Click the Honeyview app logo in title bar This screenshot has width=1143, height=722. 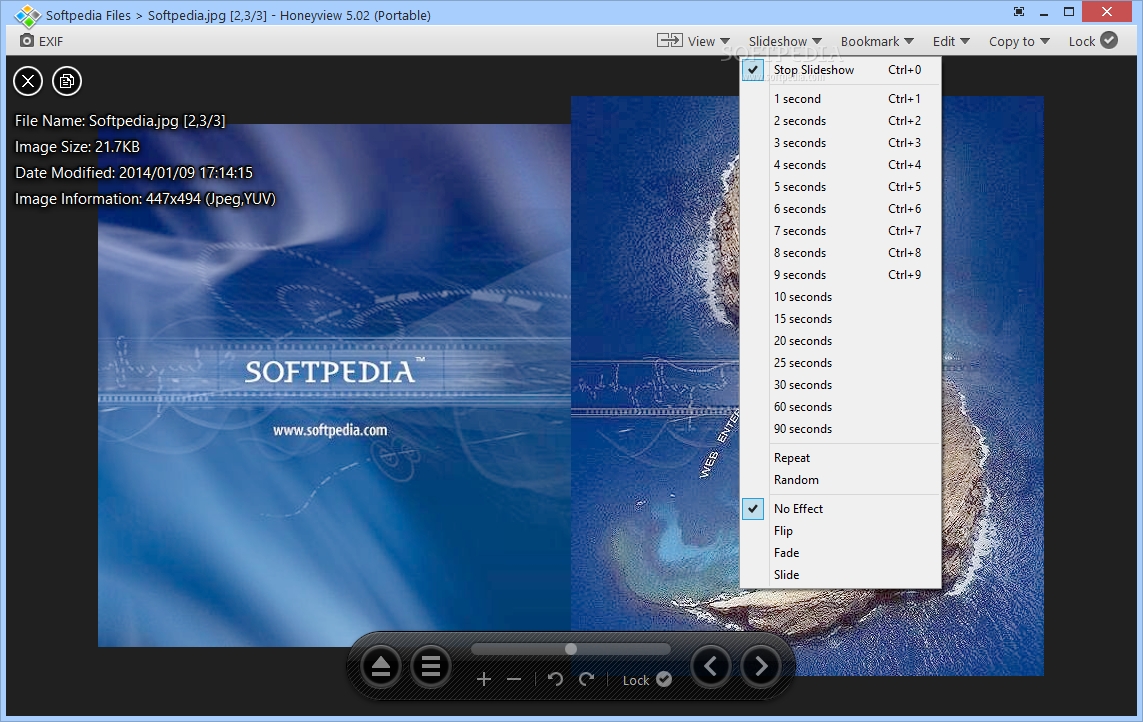point(28,15)
